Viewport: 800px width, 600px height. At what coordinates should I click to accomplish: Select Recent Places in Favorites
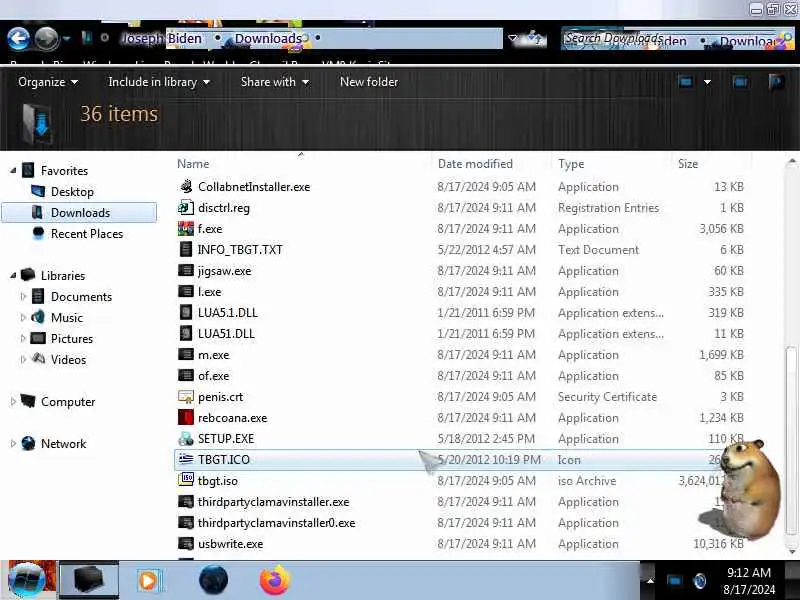[x=87, y=234]
